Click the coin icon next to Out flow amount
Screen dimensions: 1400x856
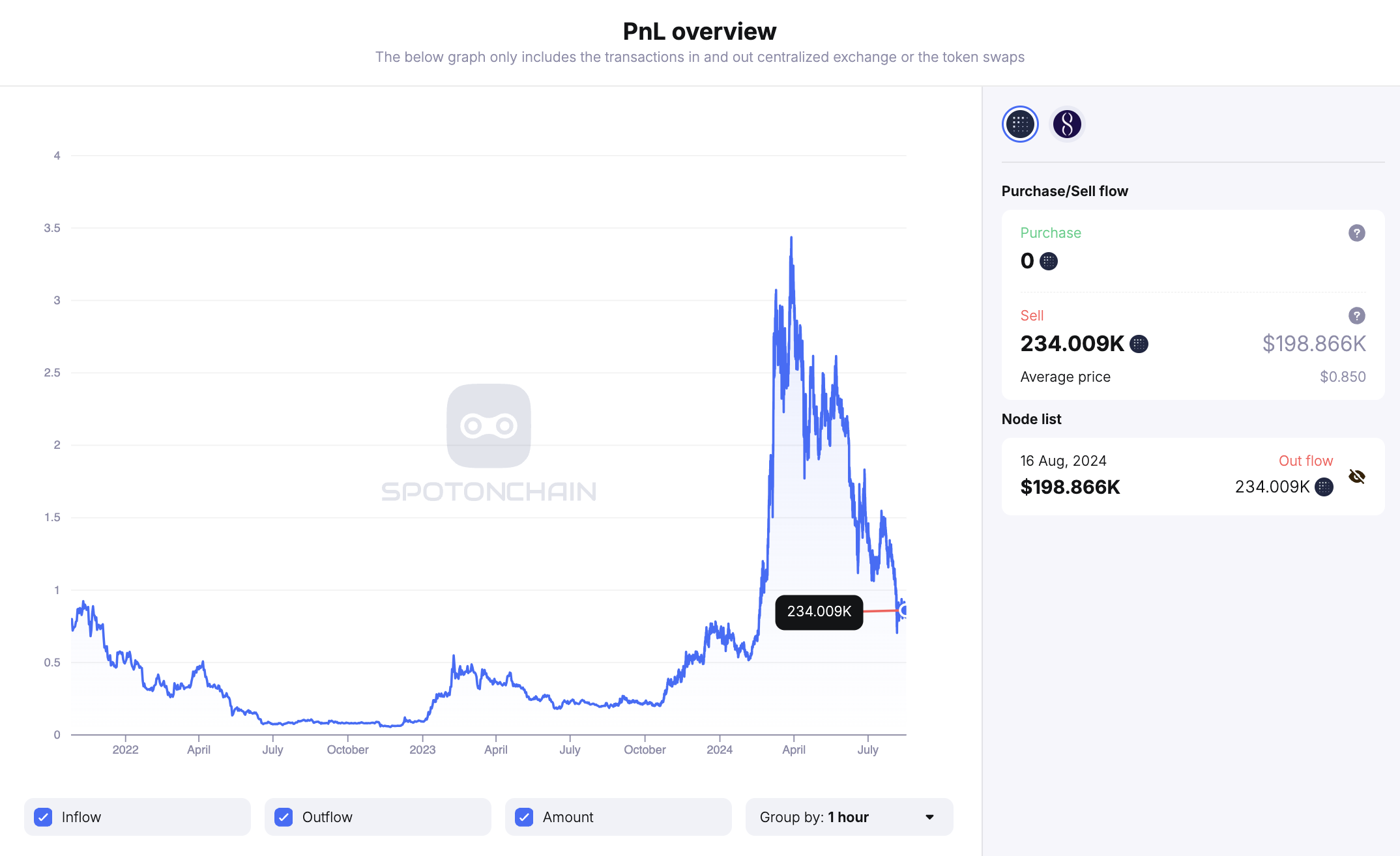[x=1323, y=487]
